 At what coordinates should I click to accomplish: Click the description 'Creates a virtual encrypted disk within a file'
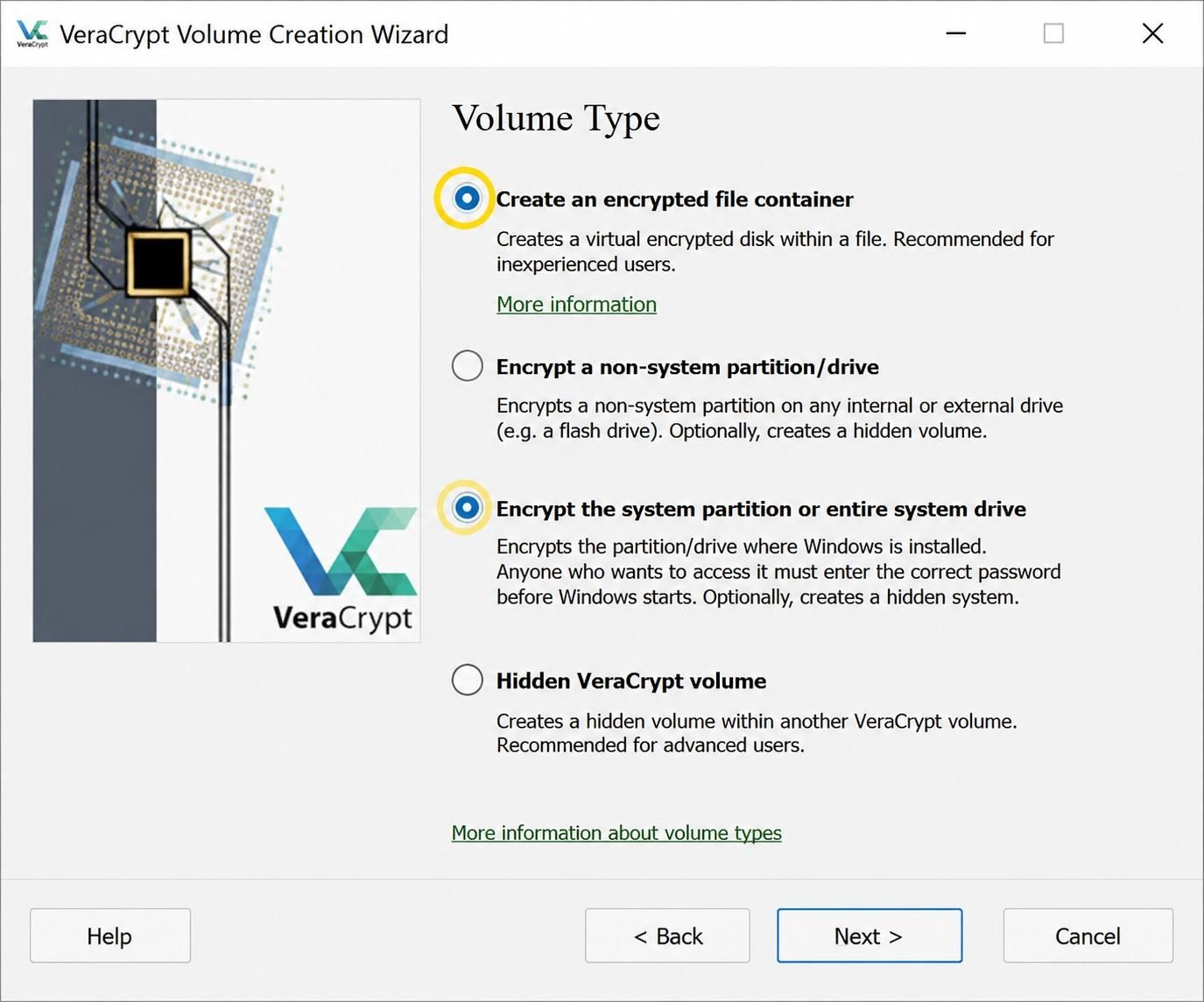pos(775,251)
